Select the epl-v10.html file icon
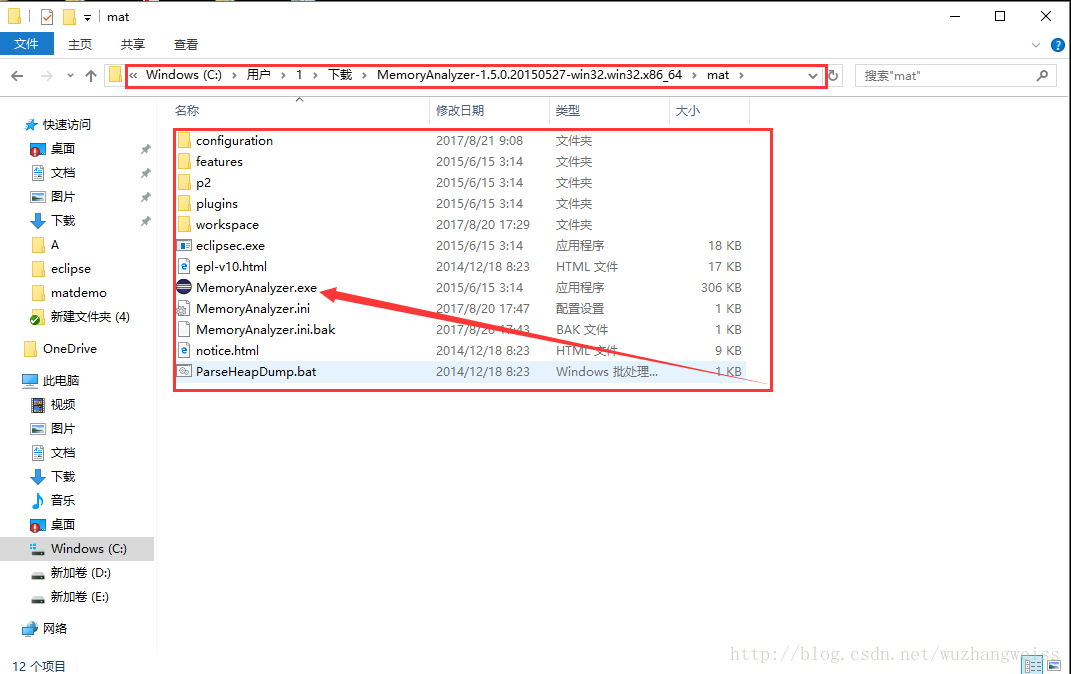 pos(184,266)
